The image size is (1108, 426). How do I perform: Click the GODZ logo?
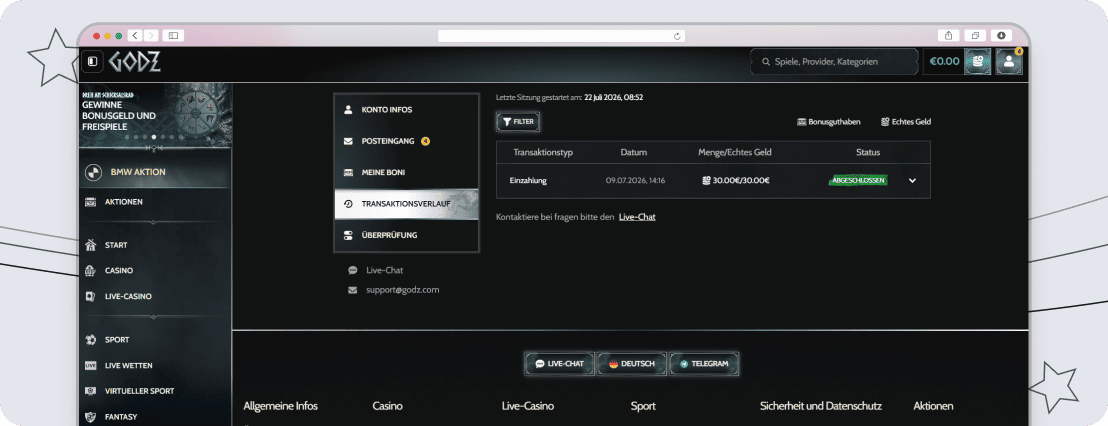134,62
